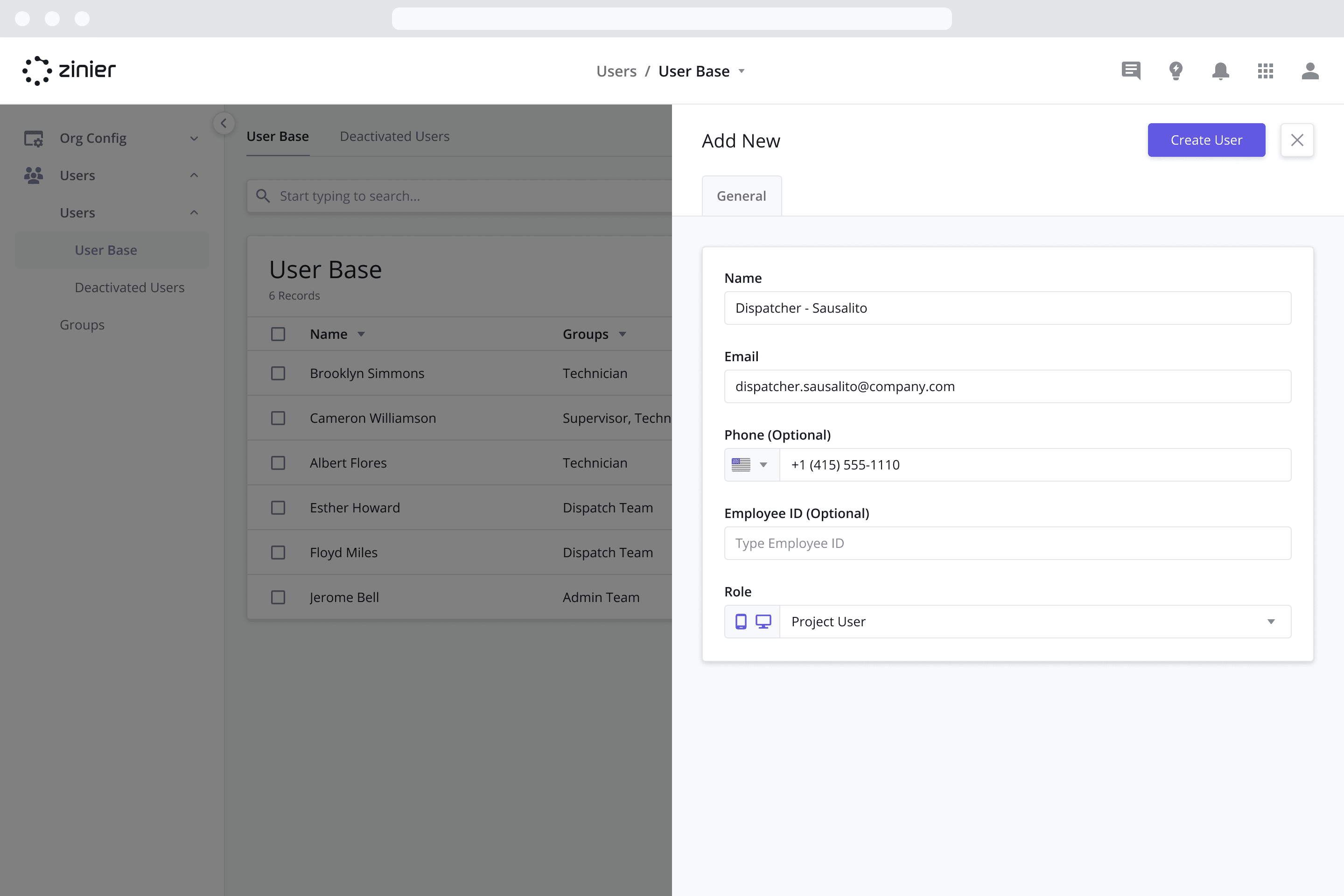Click the Employee ID input field

click(1008, 543)
